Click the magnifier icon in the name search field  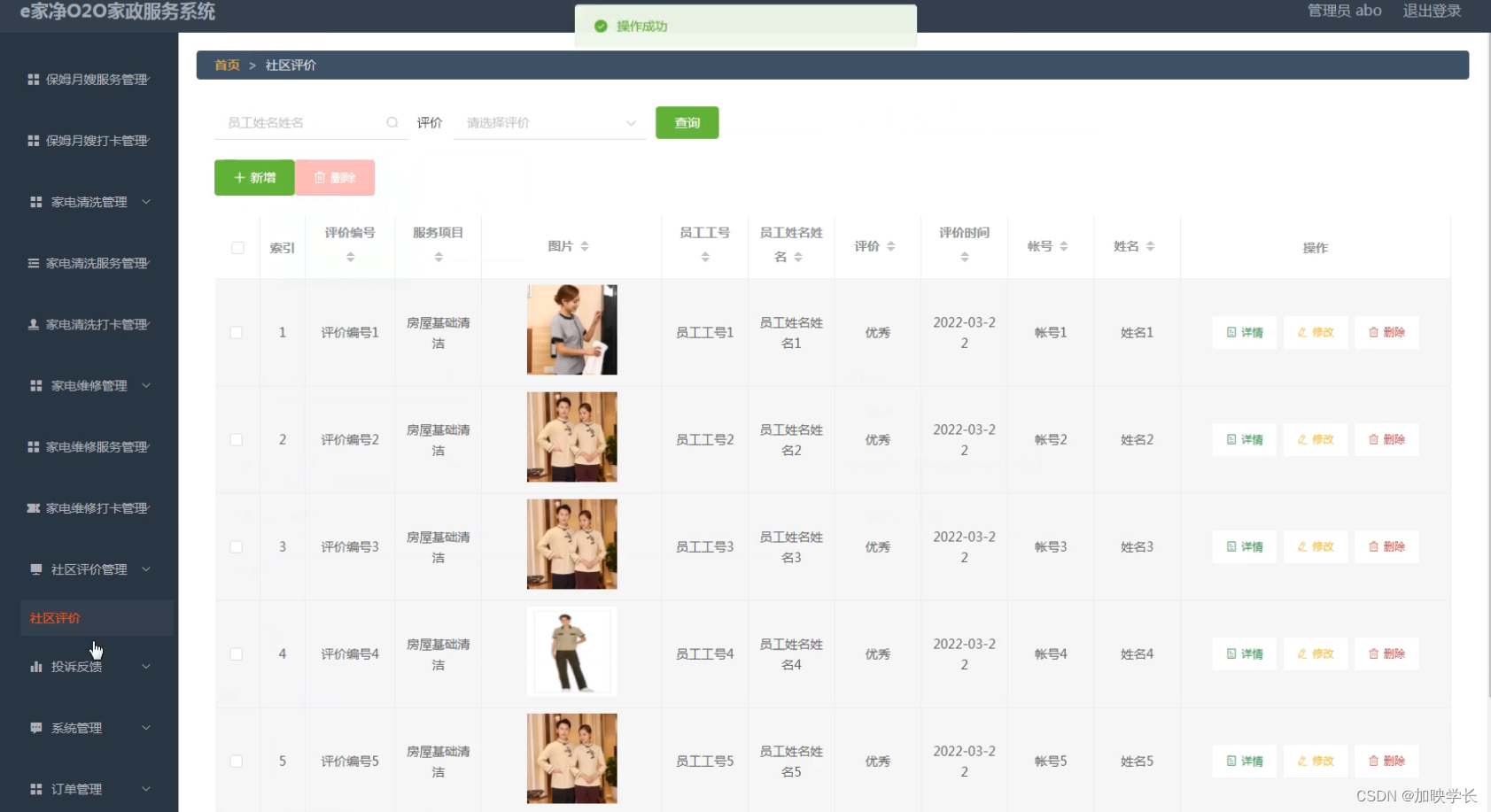[392, 122]
